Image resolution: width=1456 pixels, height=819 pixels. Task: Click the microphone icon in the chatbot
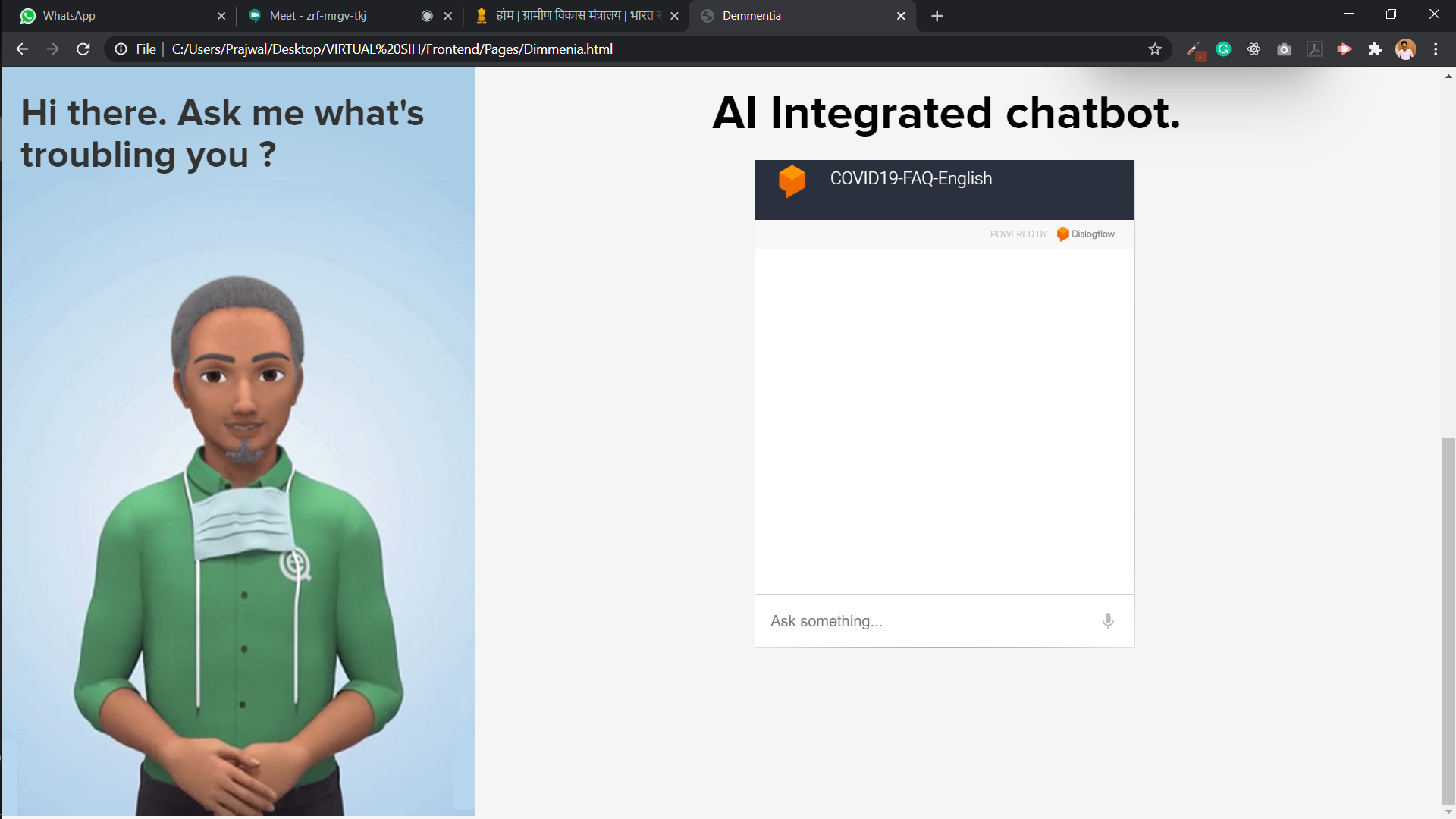(x=1108, y=621)
